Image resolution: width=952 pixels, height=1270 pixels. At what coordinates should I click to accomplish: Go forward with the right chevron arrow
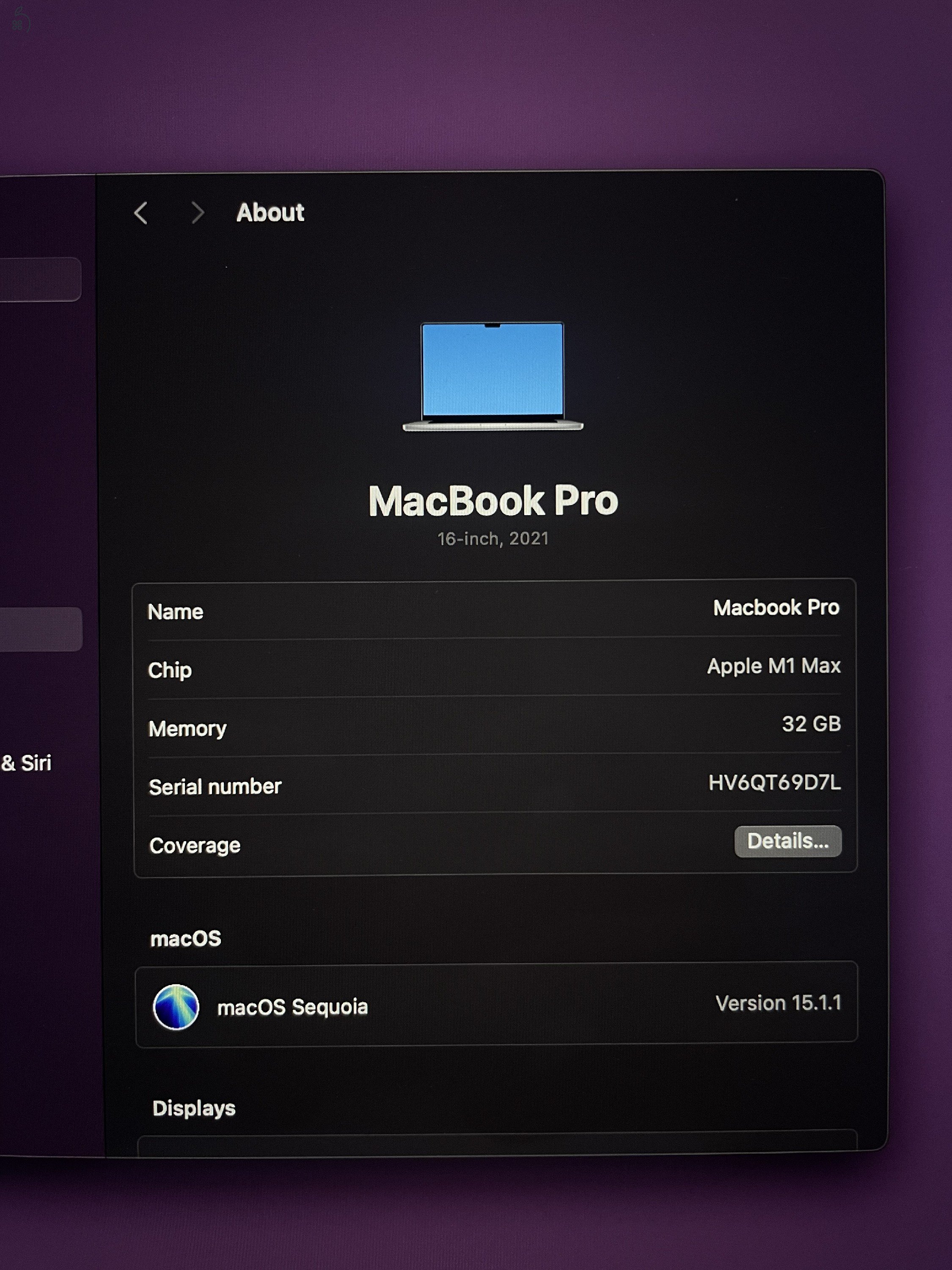point(198,213)
